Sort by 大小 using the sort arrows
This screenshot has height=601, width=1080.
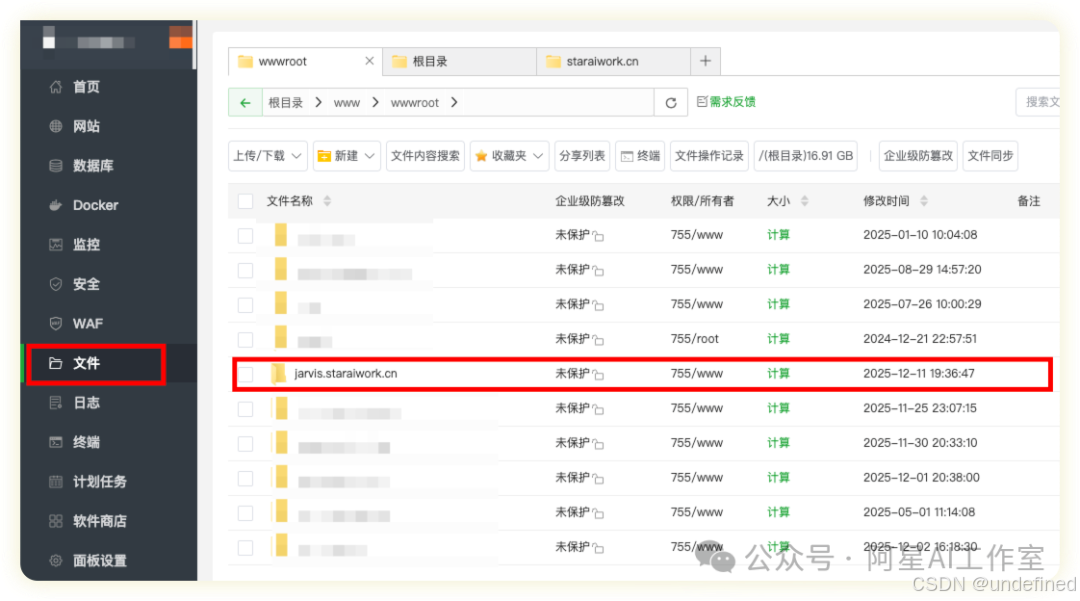804,201
